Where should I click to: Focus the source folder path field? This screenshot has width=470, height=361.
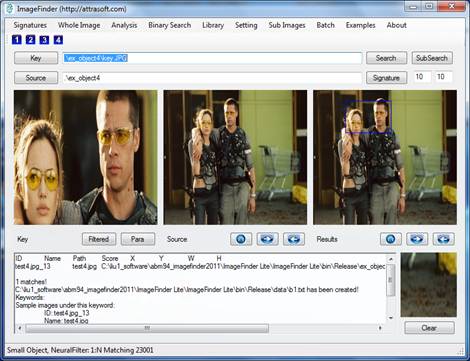tap(212, 78)
